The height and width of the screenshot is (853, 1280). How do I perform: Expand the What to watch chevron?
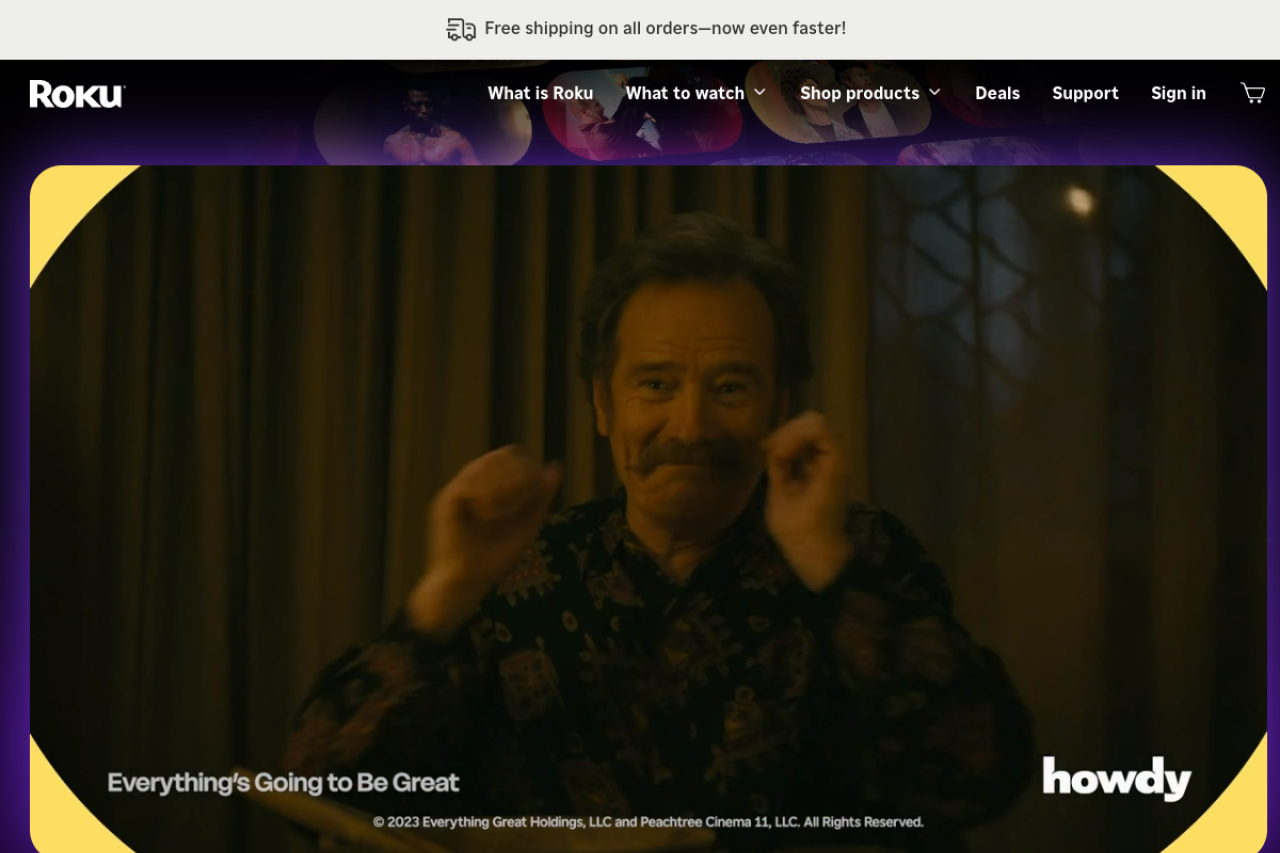coord(760,93)
